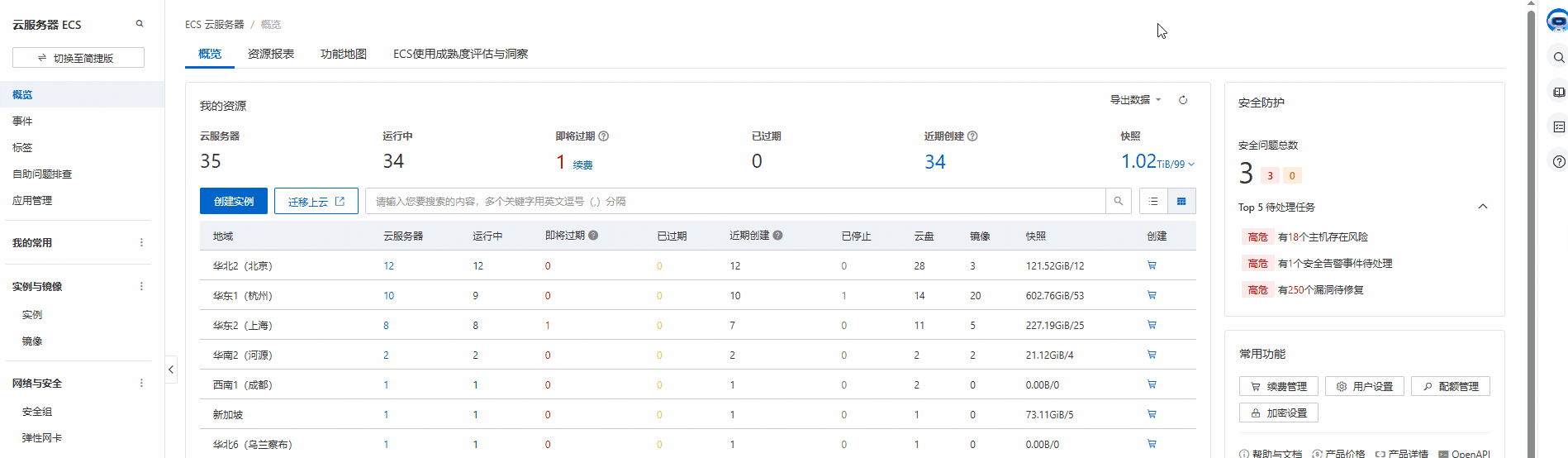The height and width of the screenshot is (458, 1568).
Task: Click create cart icon for 西南1（成都）
Action: coord(1152,384)
